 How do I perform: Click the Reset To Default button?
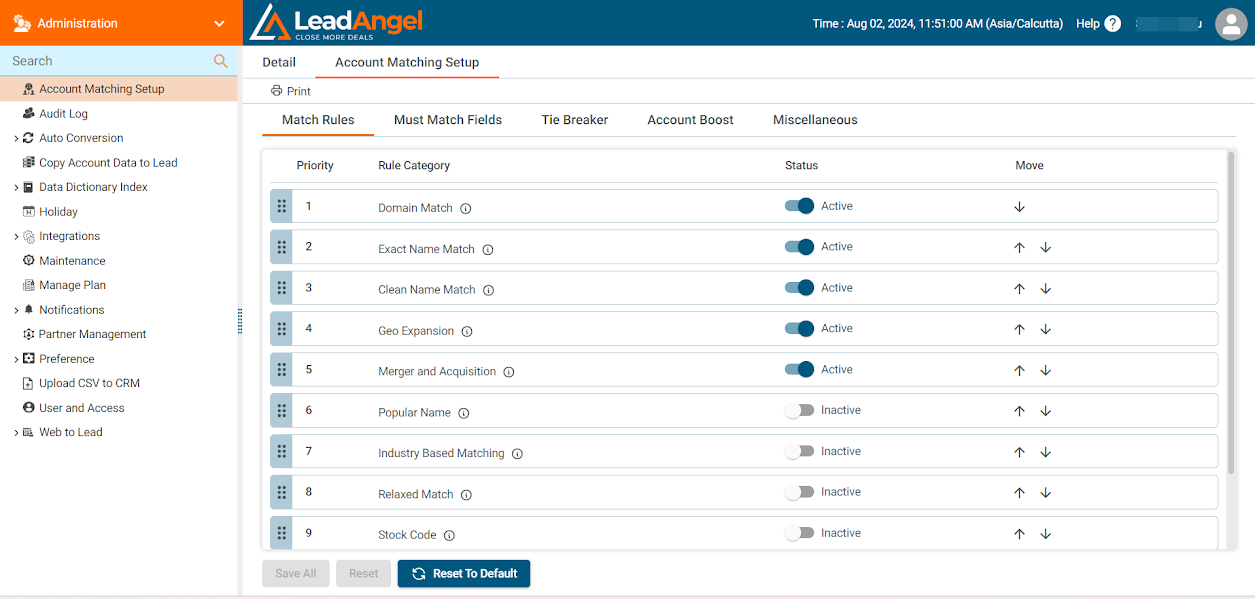click(464, 574)
